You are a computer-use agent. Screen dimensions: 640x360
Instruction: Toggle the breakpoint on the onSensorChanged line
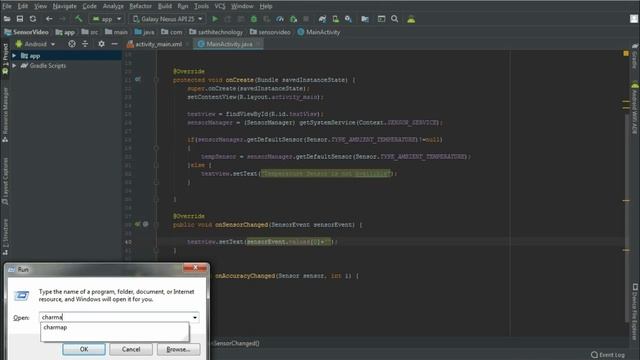click(x=146, y=224)
